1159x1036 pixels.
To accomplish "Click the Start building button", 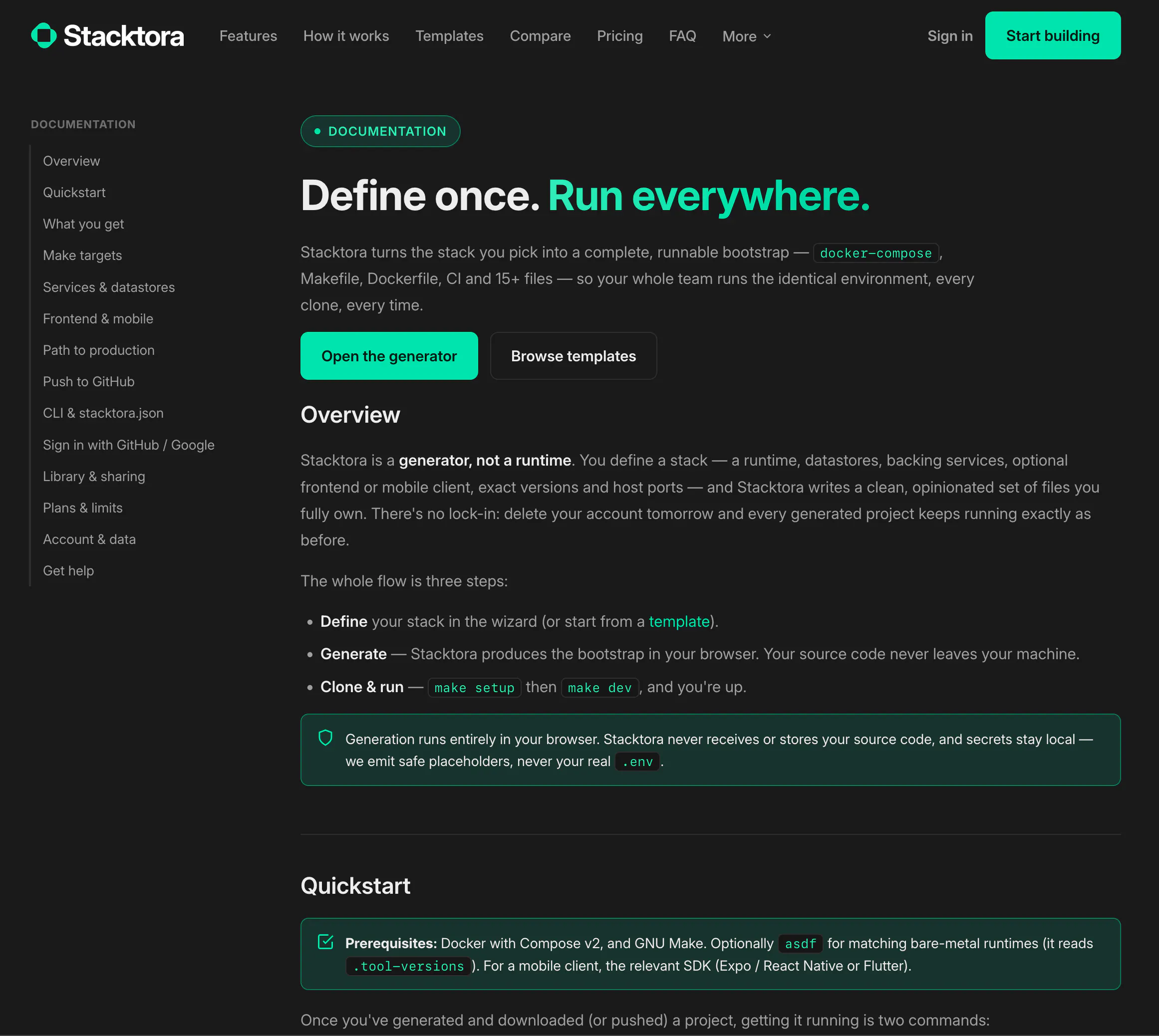I will tap(1053, 35).
